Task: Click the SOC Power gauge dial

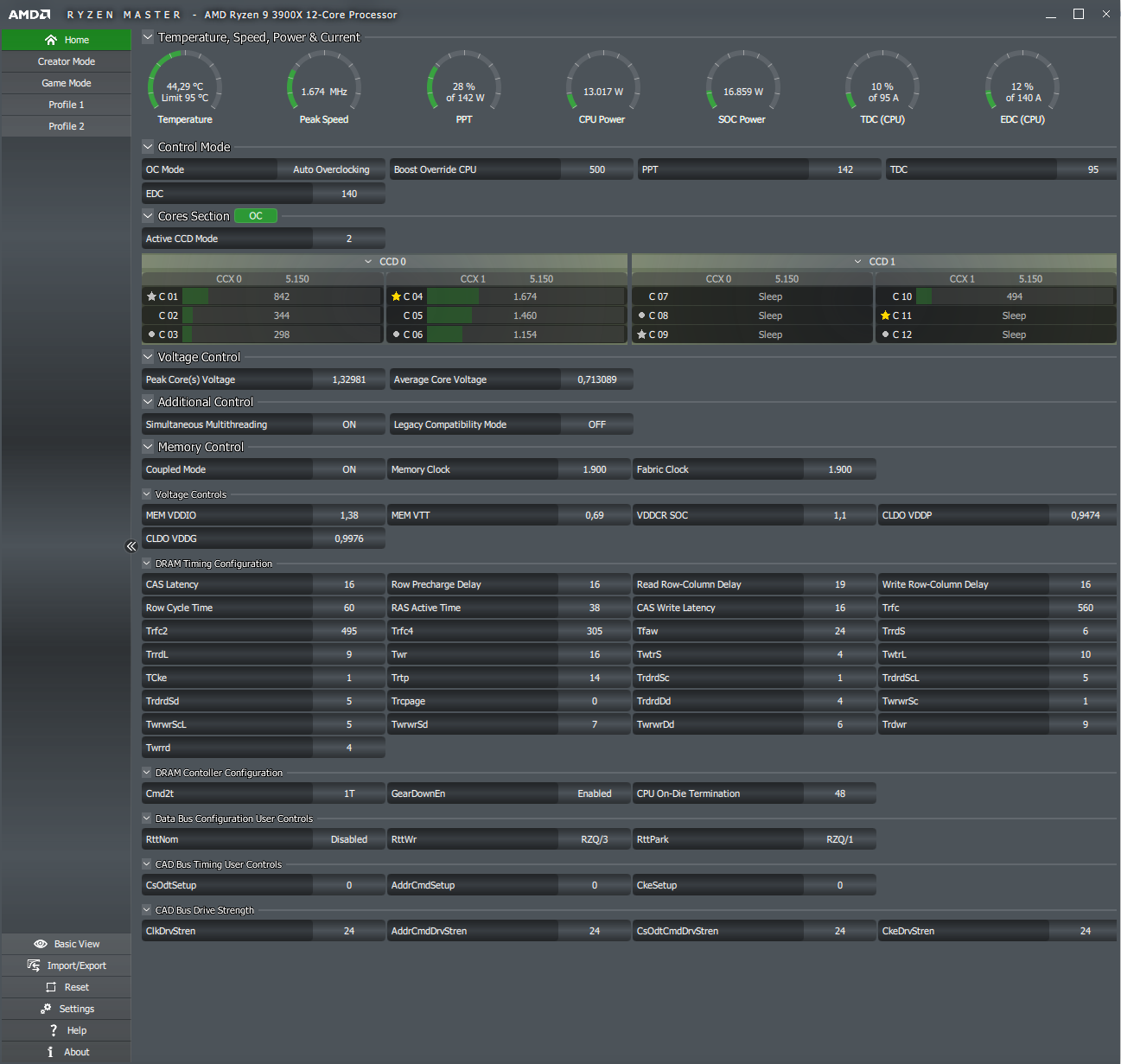Action: pos(742,80)
